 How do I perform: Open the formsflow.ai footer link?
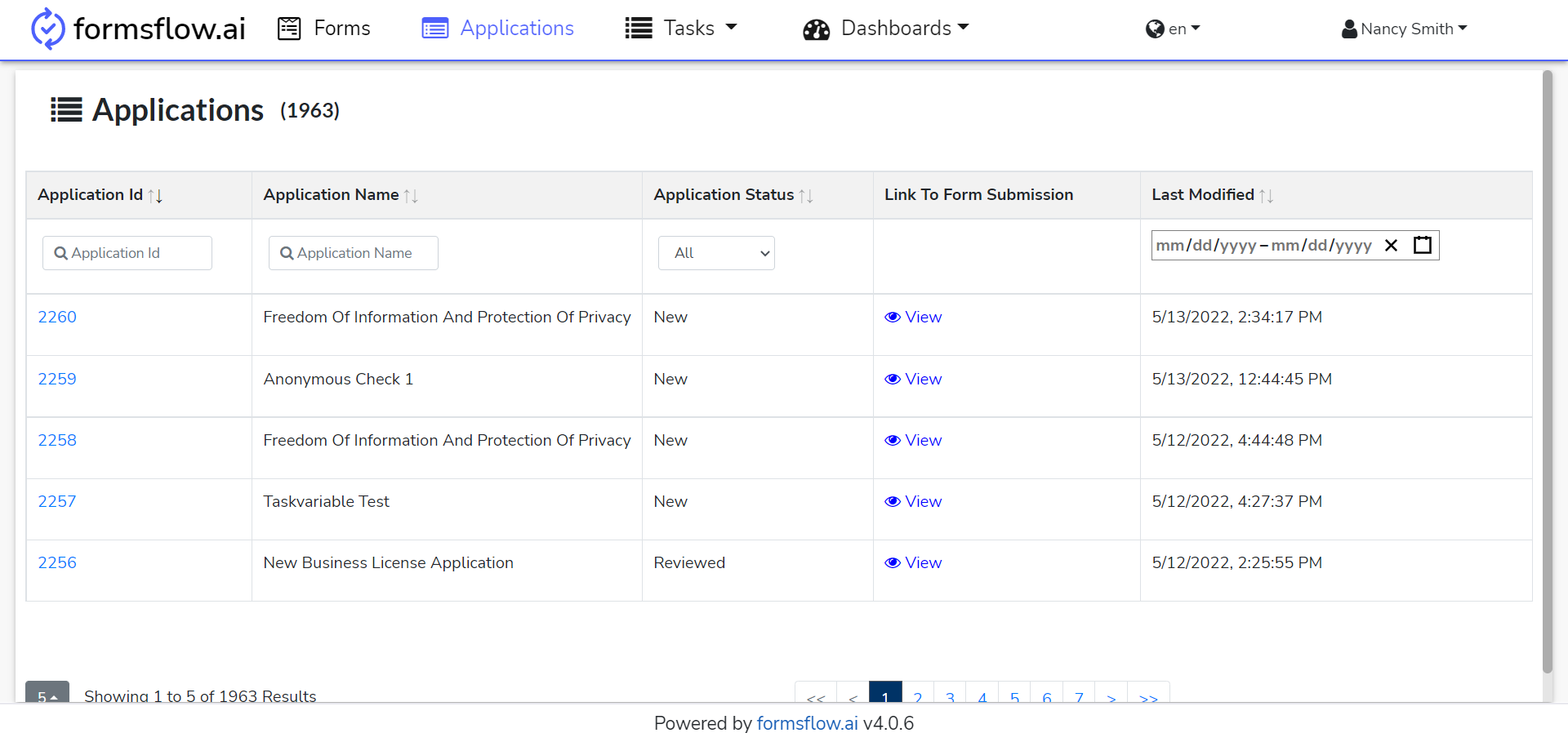pyautogui.click(x=807, y=723)
